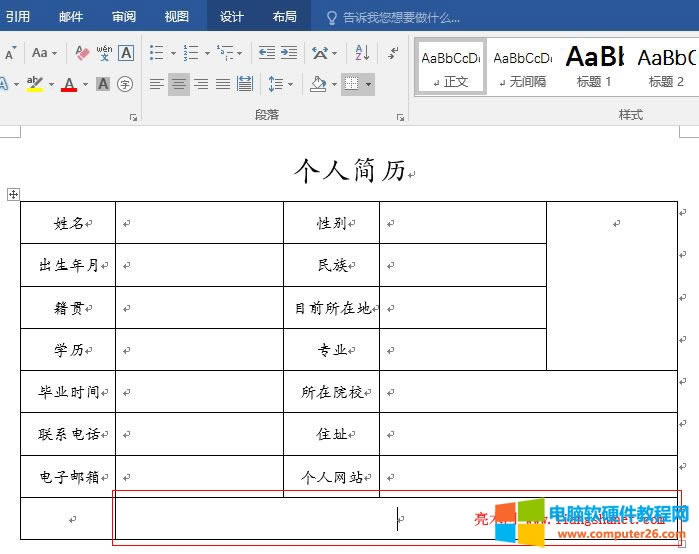
Task: Click the Sort A-Z icon
Action: tap(362, 53)
